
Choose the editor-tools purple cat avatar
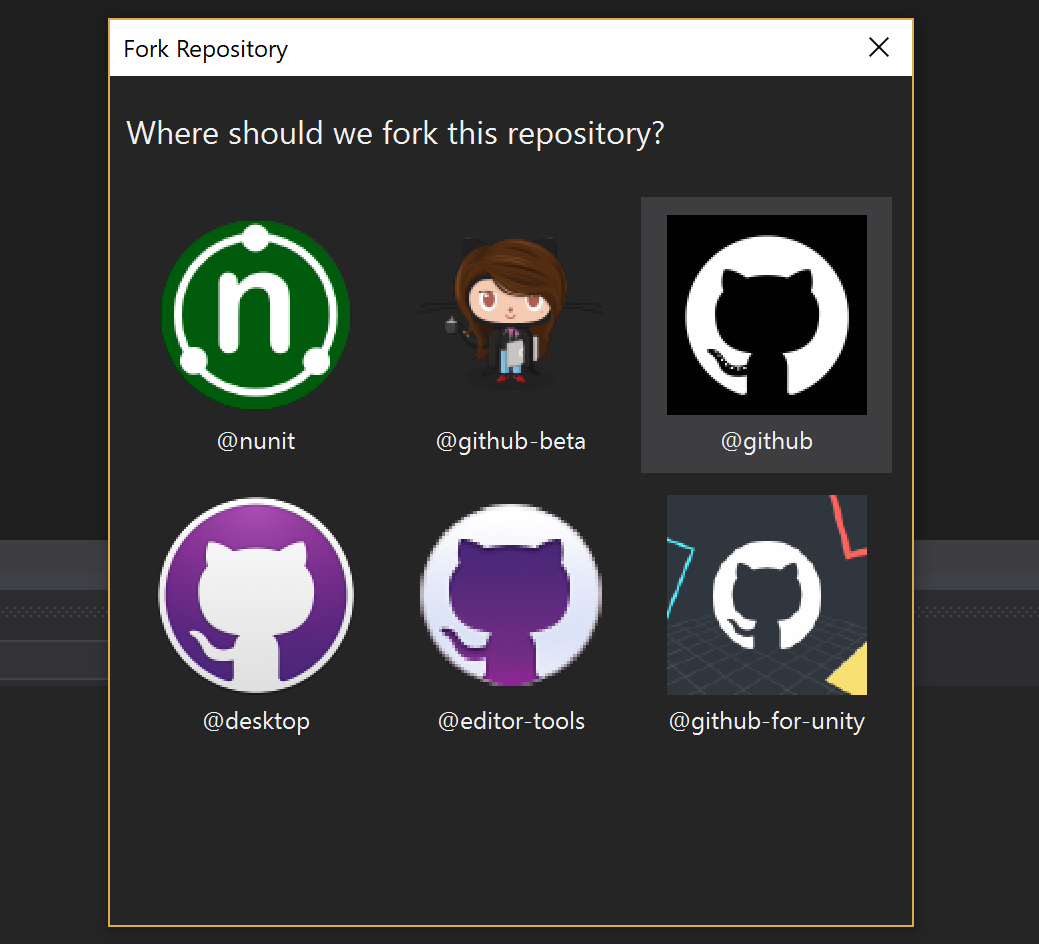pyautogui.click(x=511, y=595)
